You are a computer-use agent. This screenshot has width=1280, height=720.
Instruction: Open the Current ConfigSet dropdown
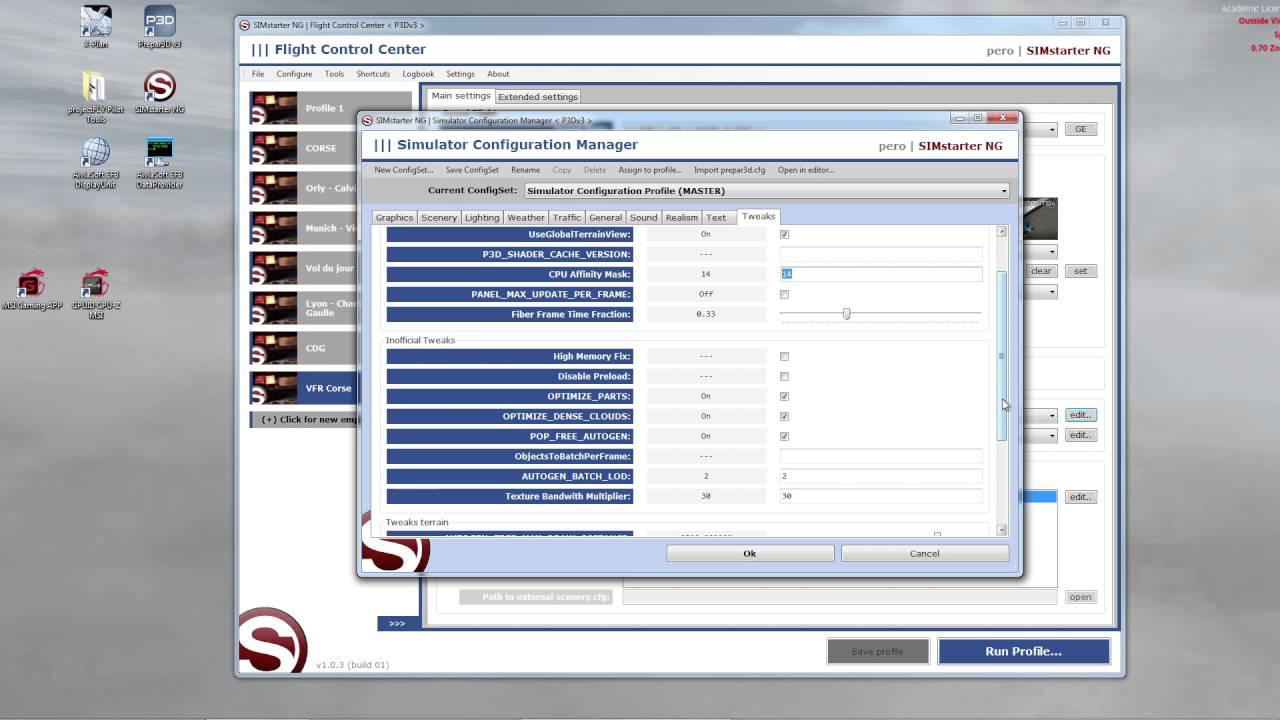767,190
